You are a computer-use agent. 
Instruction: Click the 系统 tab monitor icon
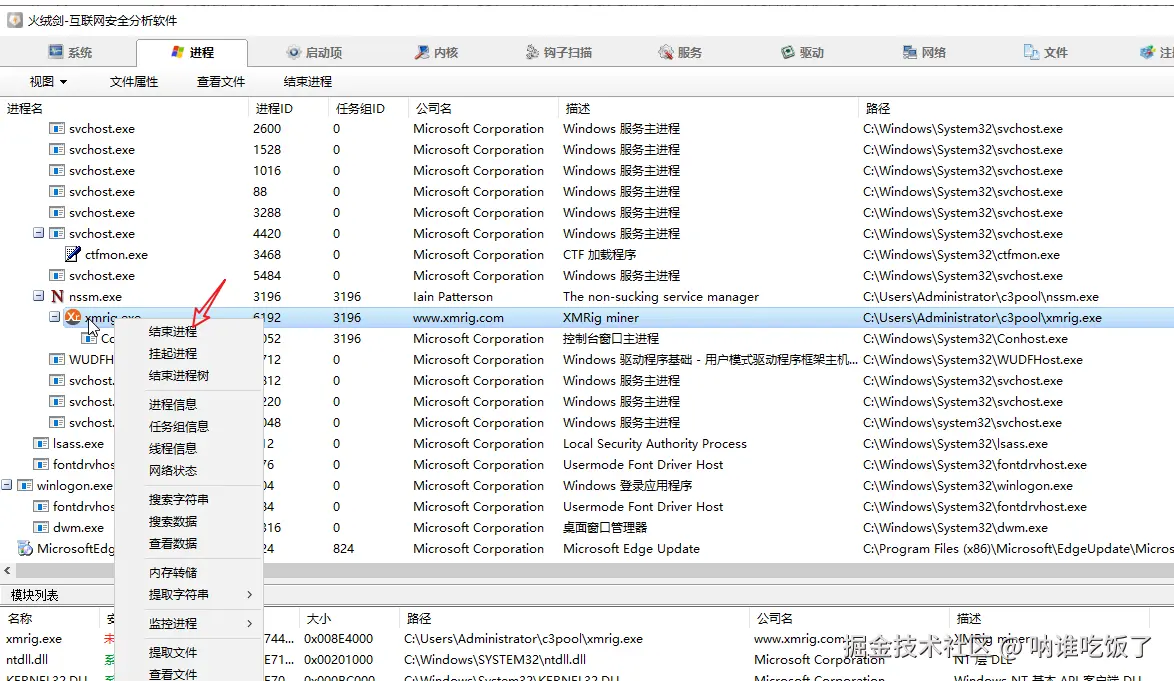coord(55,52)
